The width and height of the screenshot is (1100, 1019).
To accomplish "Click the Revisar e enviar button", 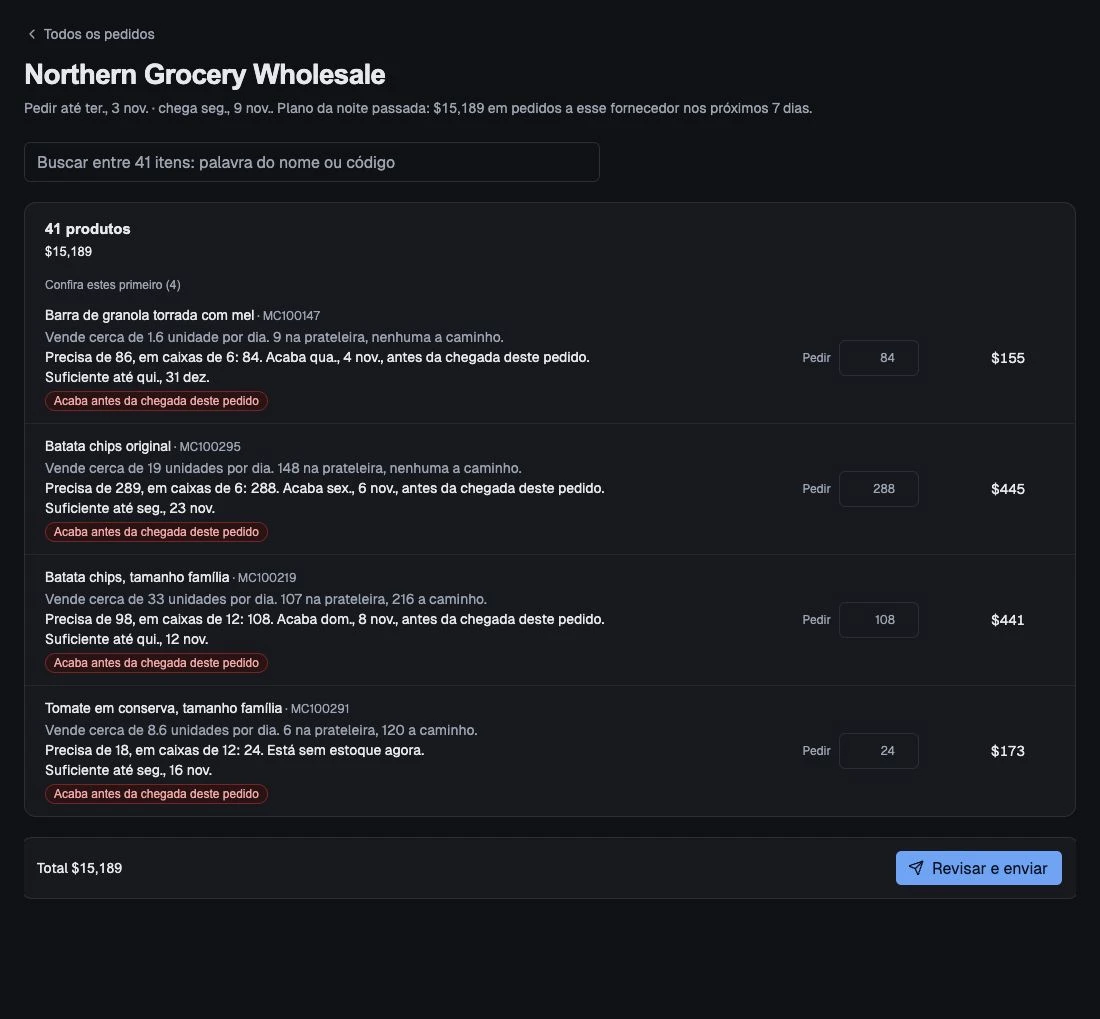I will [x=979, y=868].
